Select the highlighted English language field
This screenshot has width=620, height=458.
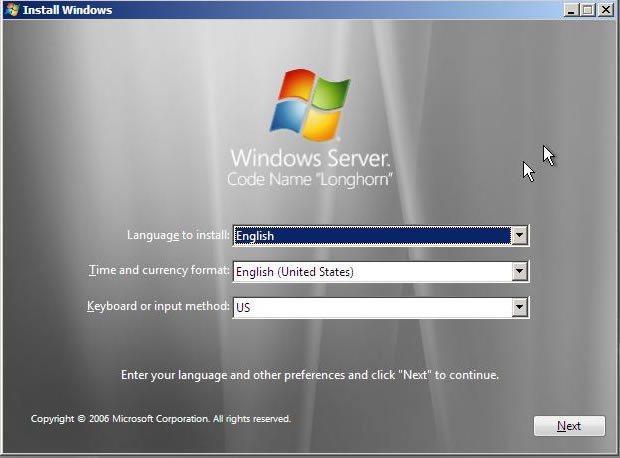370,236
